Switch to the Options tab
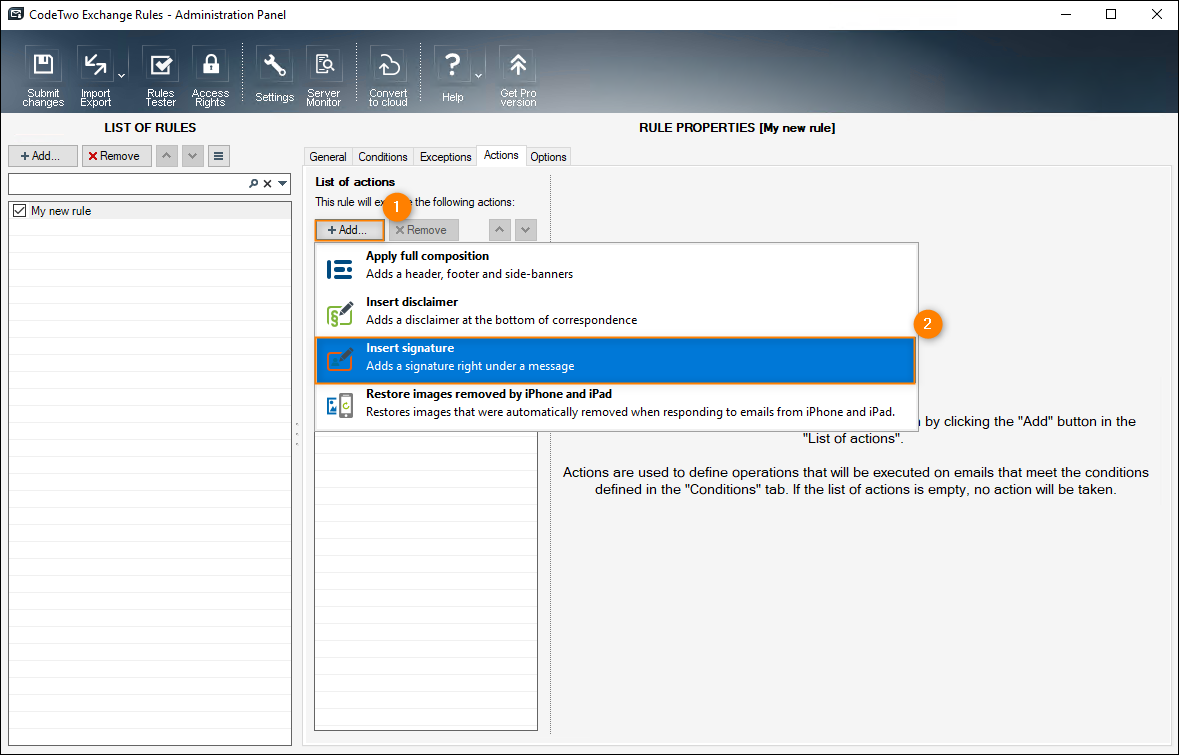 [548, 156]
